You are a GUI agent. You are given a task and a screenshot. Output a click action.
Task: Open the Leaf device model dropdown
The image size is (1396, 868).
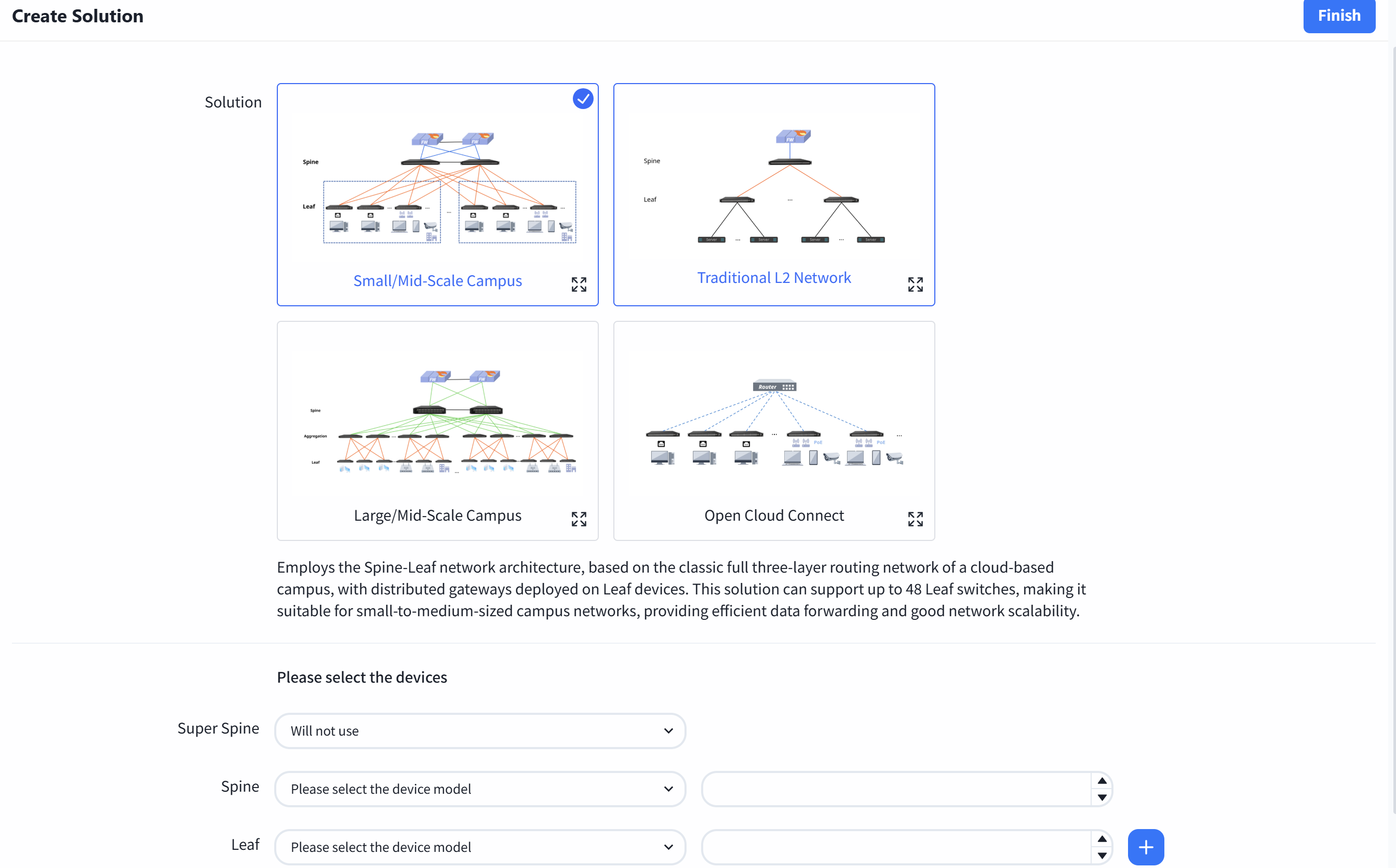[x=480, y=847]
